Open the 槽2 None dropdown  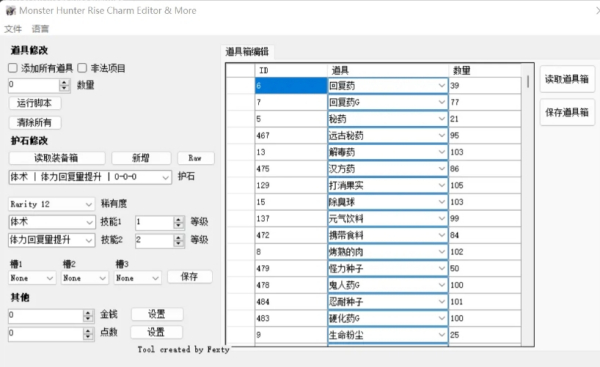85,278
